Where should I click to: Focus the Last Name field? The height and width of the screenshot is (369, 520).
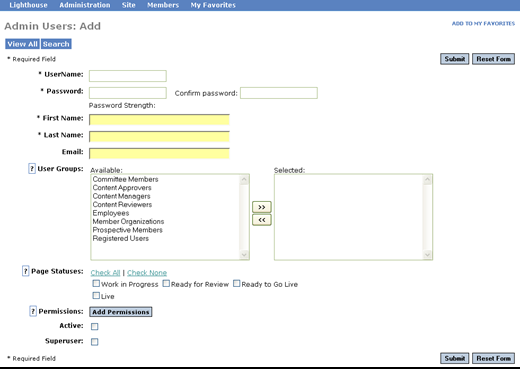[159, 137]
